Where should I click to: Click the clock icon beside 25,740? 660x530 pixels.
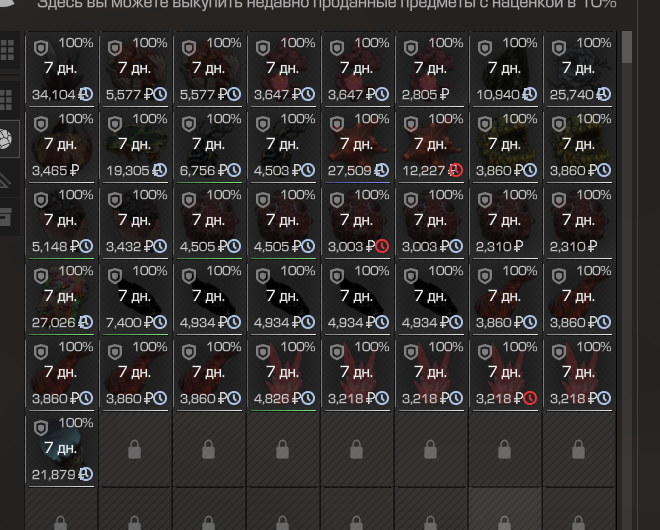point(604,94)
